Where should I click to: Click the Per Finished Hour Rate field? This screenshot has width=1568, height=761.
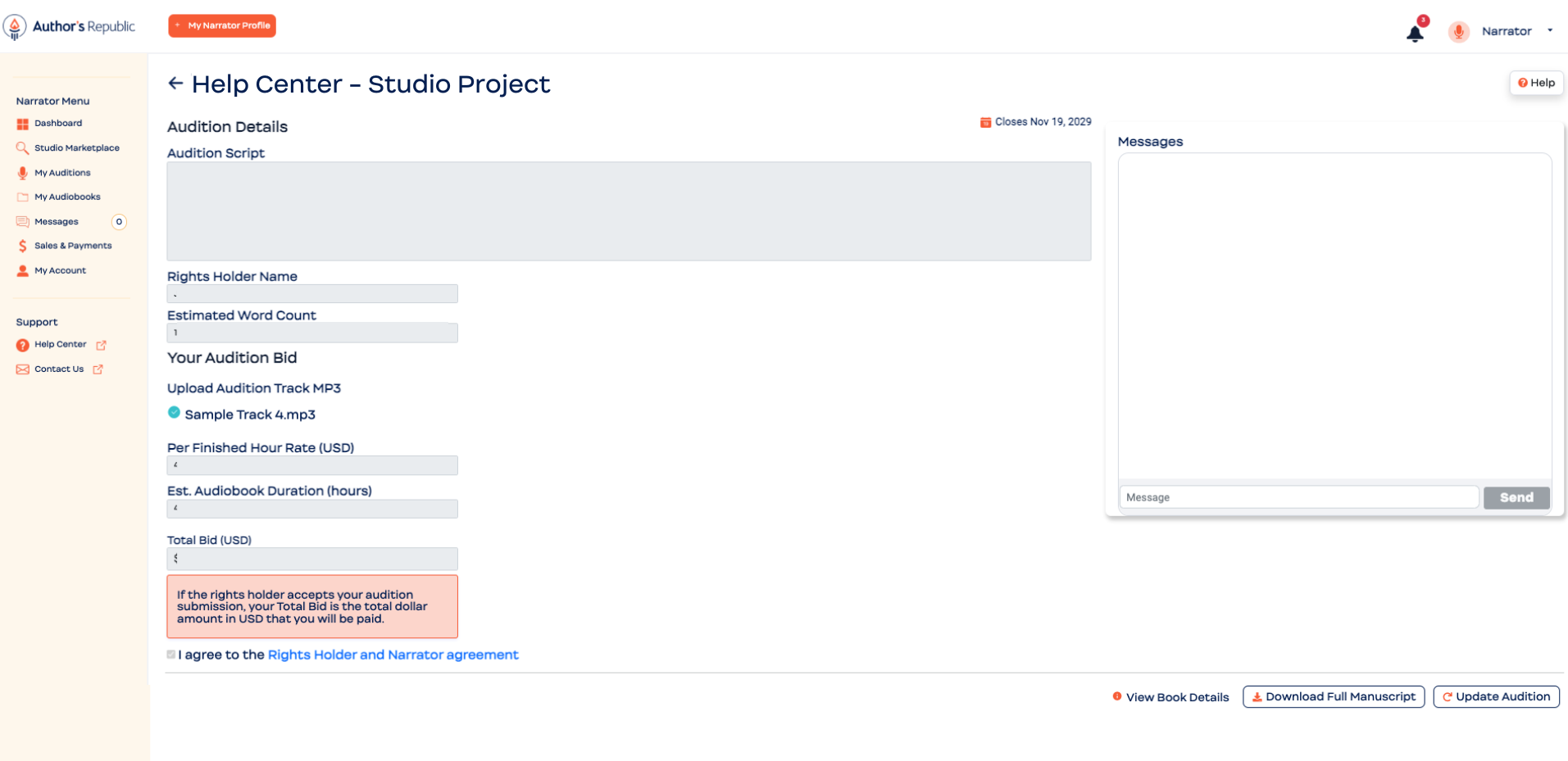click(x=312, y=465)
